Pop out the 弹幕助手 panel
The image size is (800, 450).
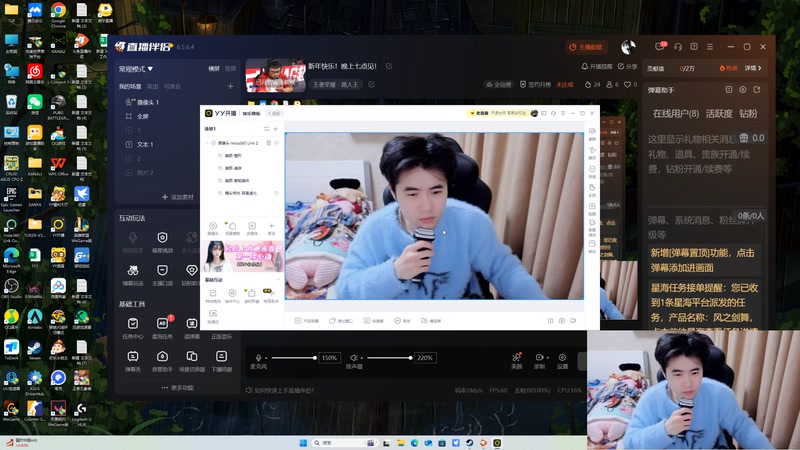pos(757,89)
